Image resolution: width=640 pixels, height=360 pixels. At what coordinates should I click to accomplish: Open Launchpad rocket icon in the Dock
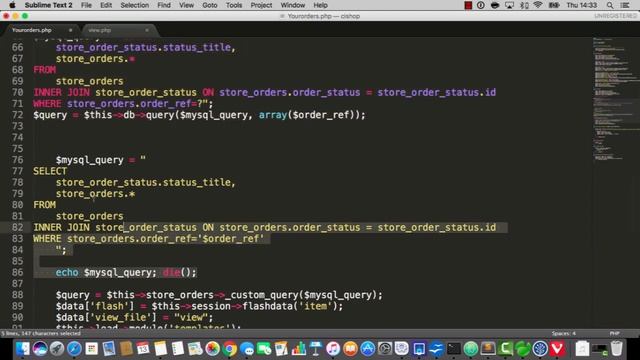[57, 349]
